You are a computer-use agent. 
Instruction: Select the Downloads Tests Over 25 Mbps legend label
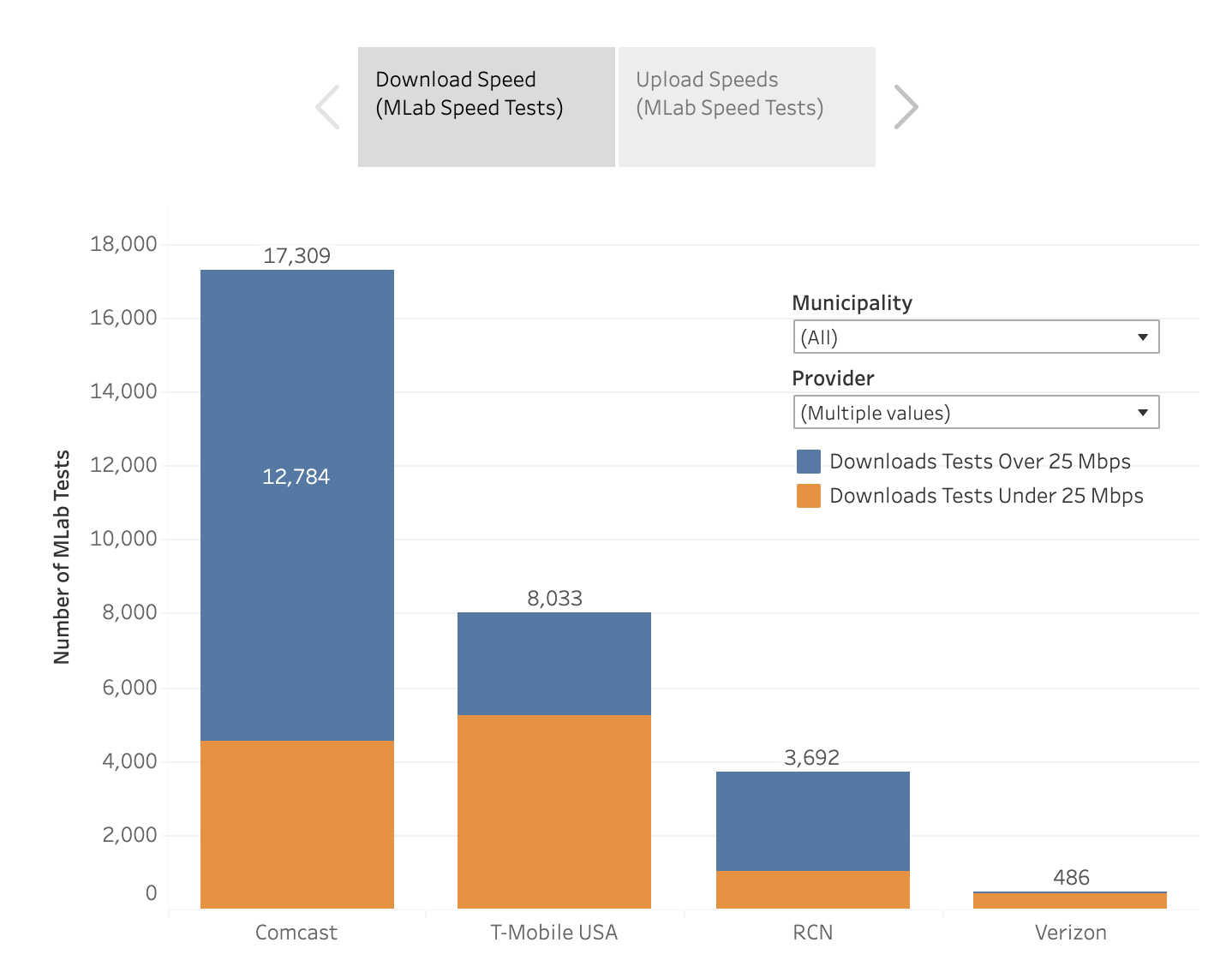[980, 462]
